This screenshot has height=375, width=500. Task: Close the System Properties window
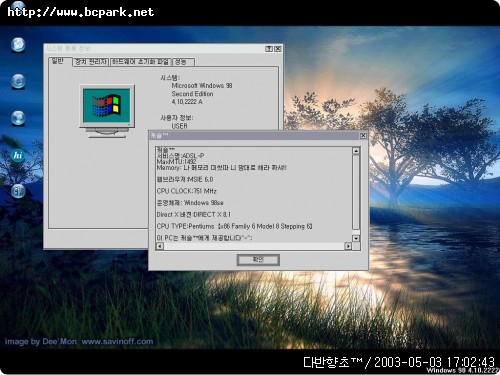pyautogui.click(x=278, y=49)
